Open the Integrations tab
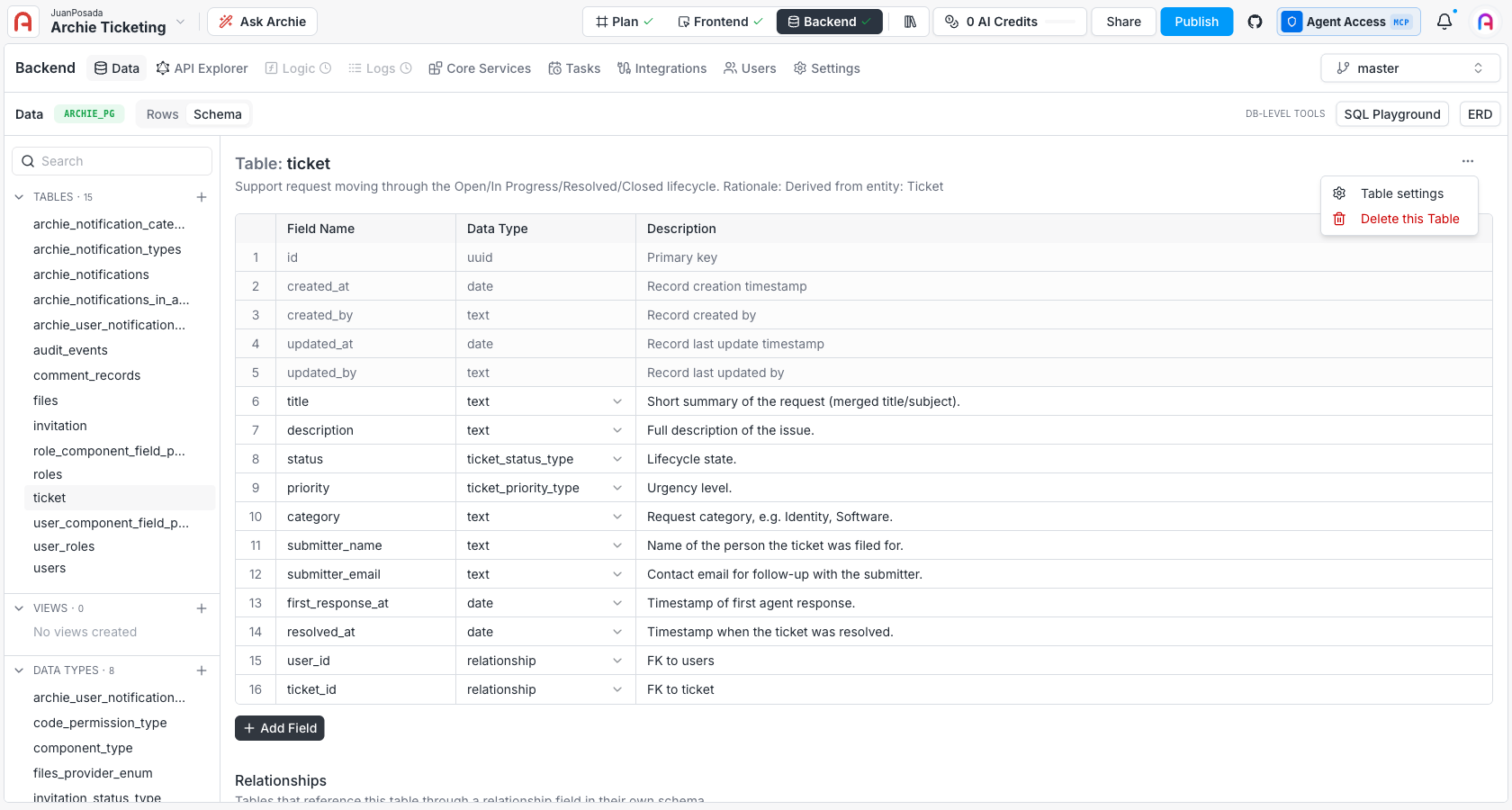Image resolution: width=1512 pixels, height=810 pixels. tap(661, 68)
